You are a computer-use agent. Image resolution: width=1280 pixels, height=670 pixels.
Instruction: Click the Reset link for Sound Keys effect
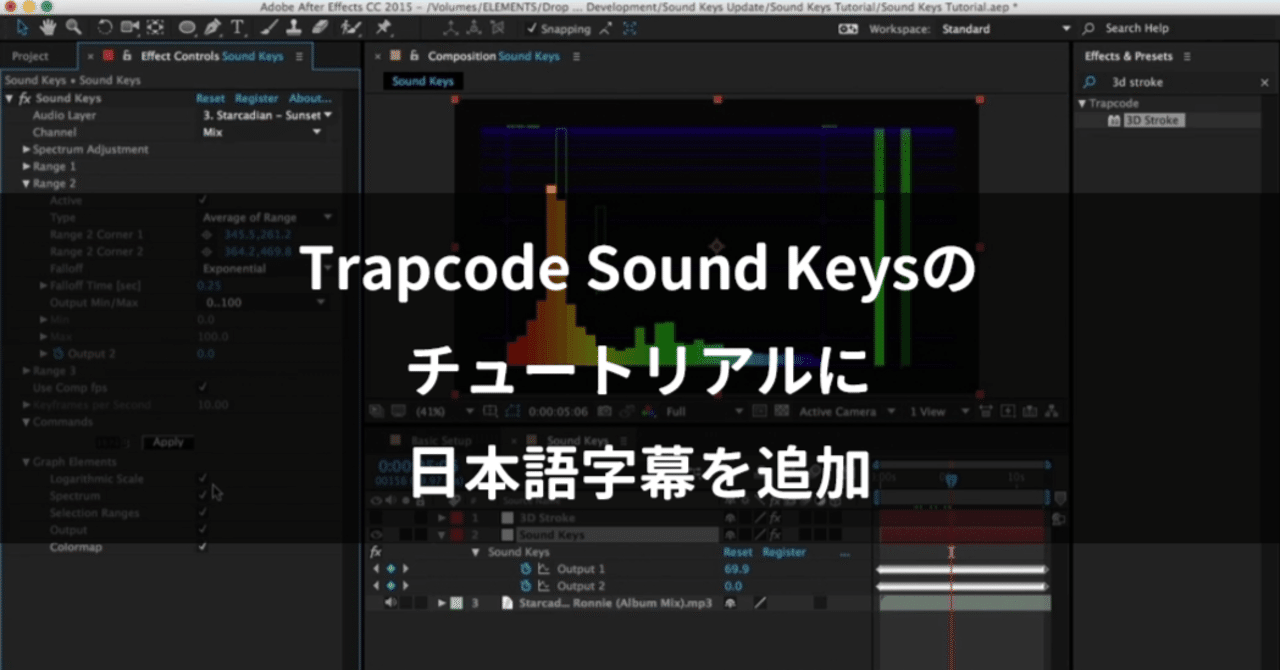212,98
